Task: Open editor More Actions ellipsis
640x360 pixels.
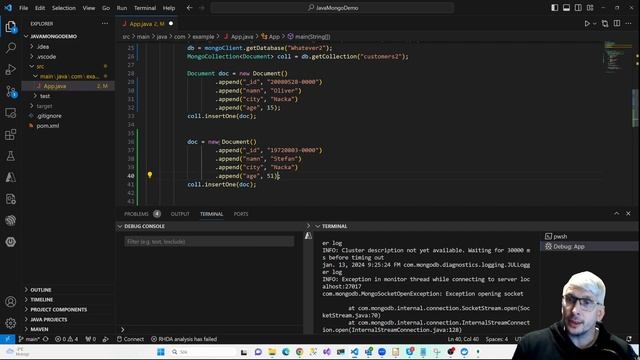Action: (x=629, y=24)
